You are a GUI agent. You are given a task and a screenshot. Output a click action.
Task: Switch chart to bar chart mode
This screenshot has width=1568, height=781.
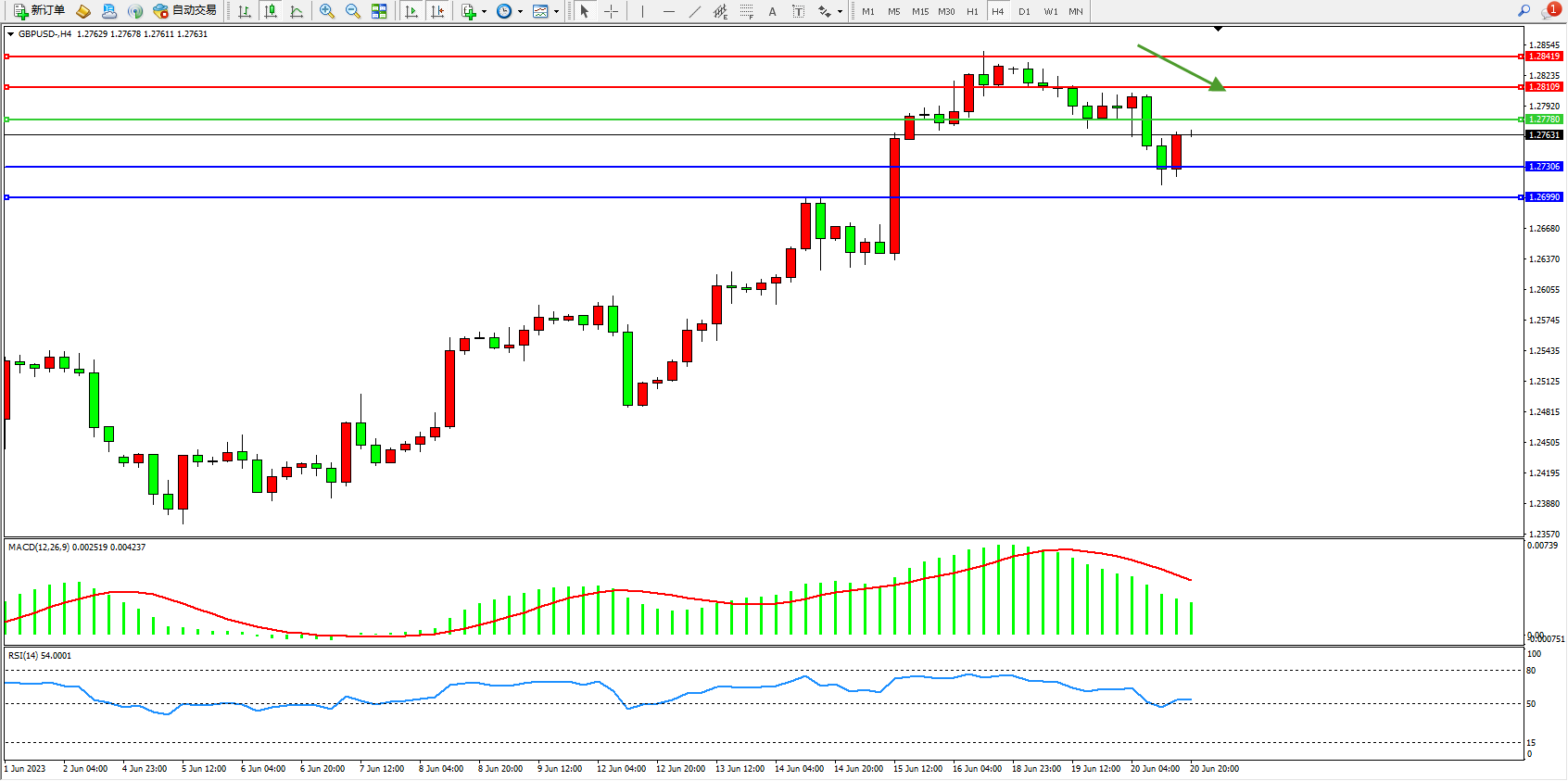tap(245, 11)
